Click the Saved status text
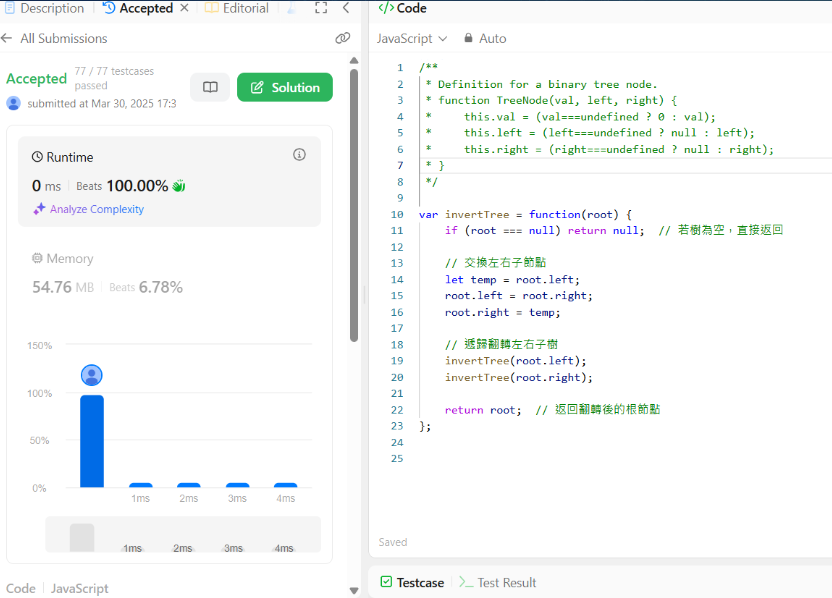Screen dimensions: 832x598 (393, 542)
